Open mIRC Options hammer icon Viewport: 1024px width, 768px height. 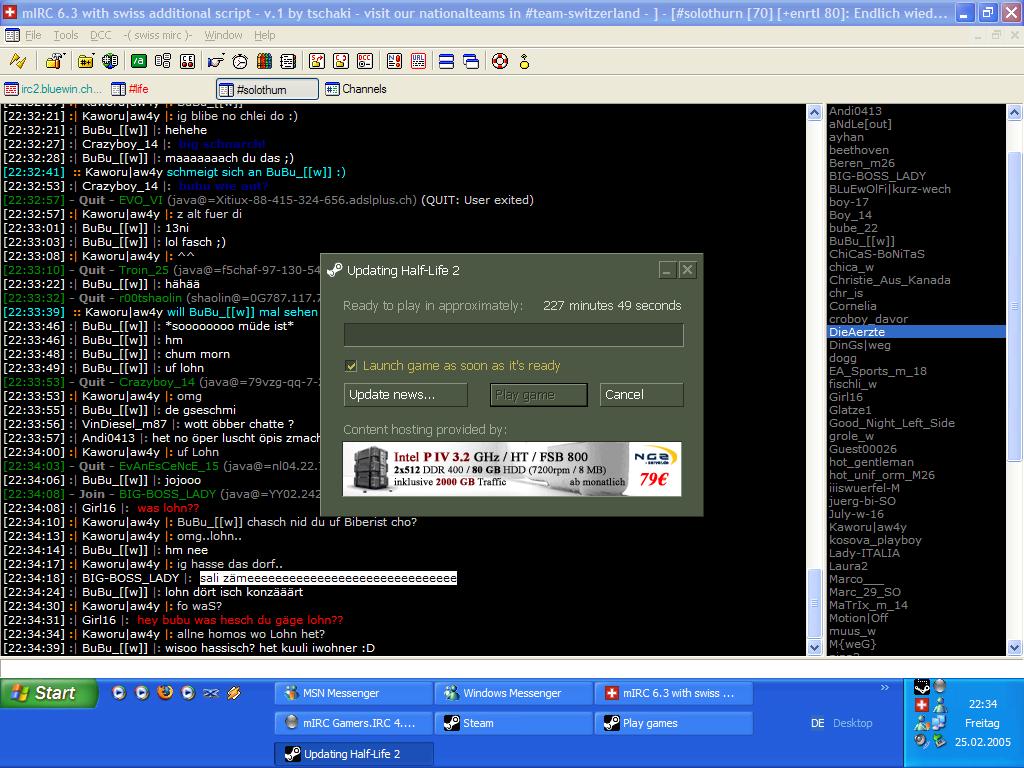coord(55,61)
